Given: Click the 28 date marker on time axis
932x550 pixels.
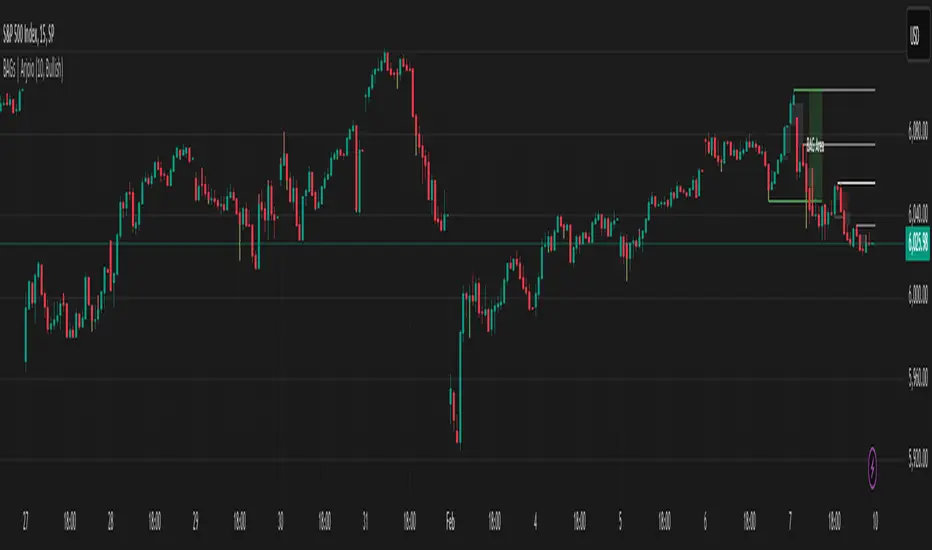Looking at the screenshot, I should click(111, 521).
